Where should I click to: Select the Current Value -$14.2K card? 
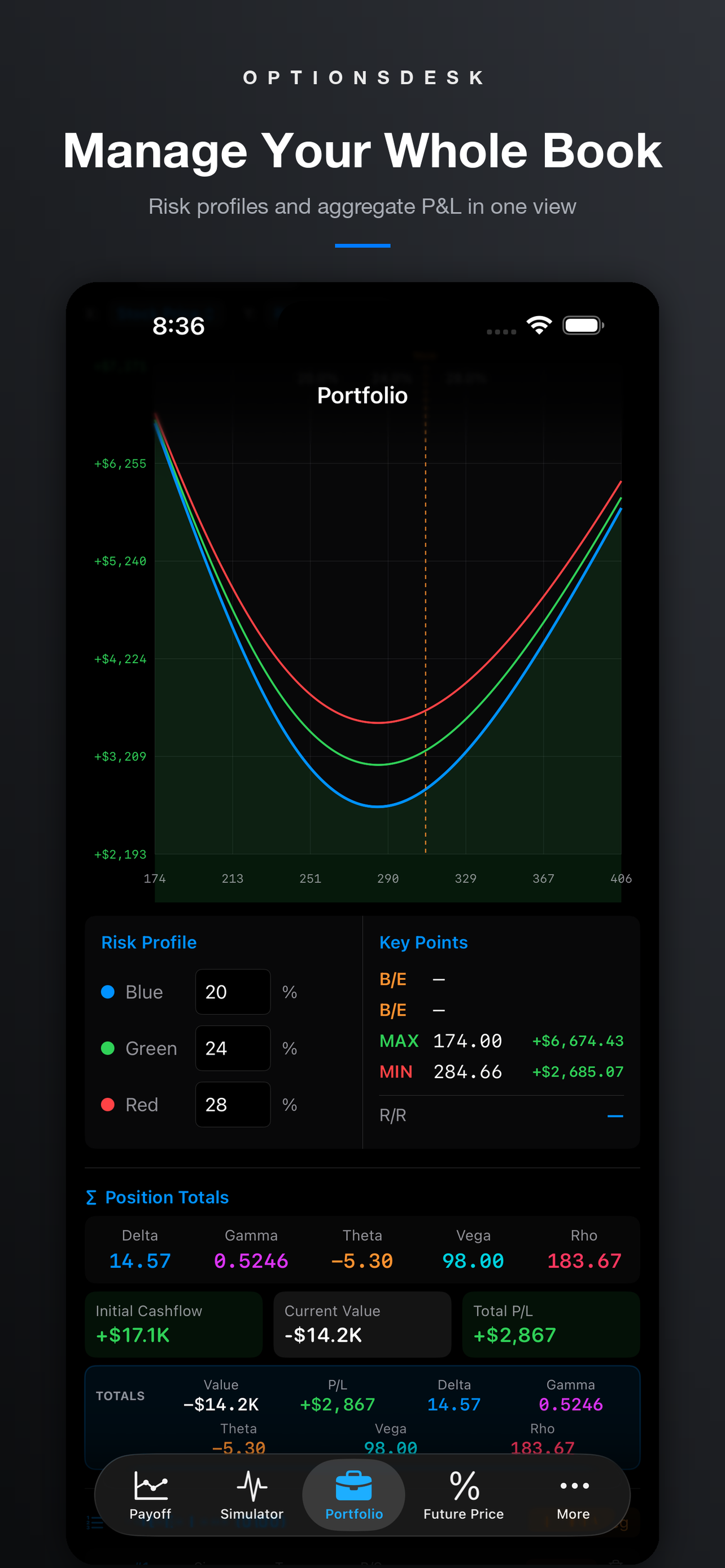click(x=362, y=1324)
